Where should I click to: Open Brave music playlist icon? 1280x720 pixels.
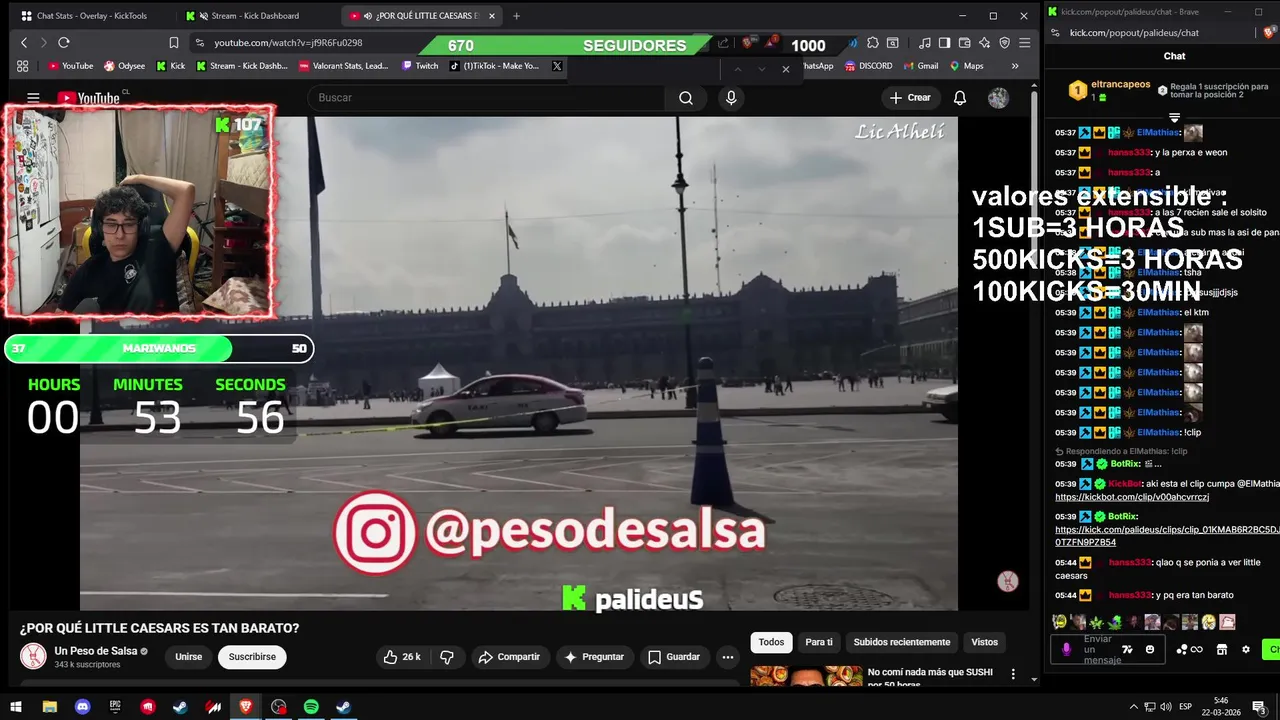[x=925, y=43]
